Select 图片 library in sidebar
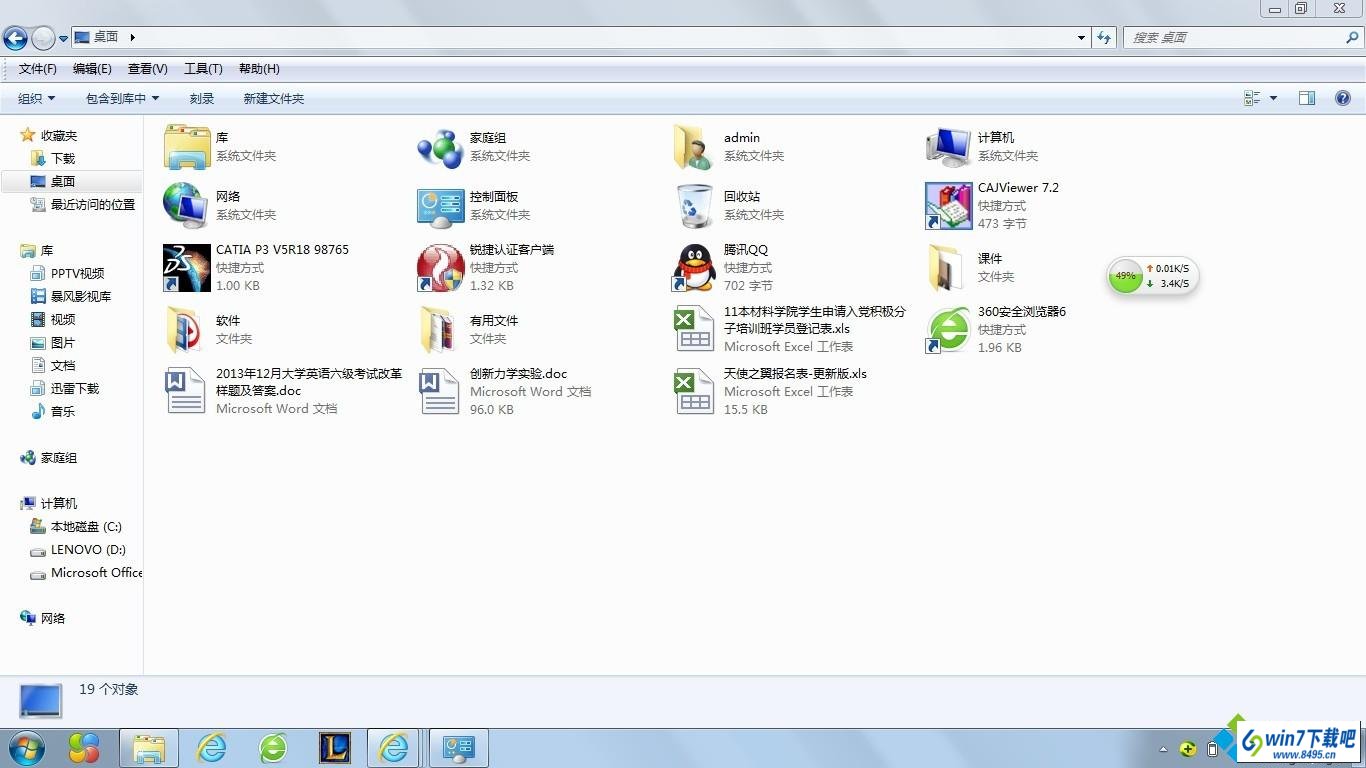Image resolution: width=1366 pixels, height=768 pixels. point(63,342)
